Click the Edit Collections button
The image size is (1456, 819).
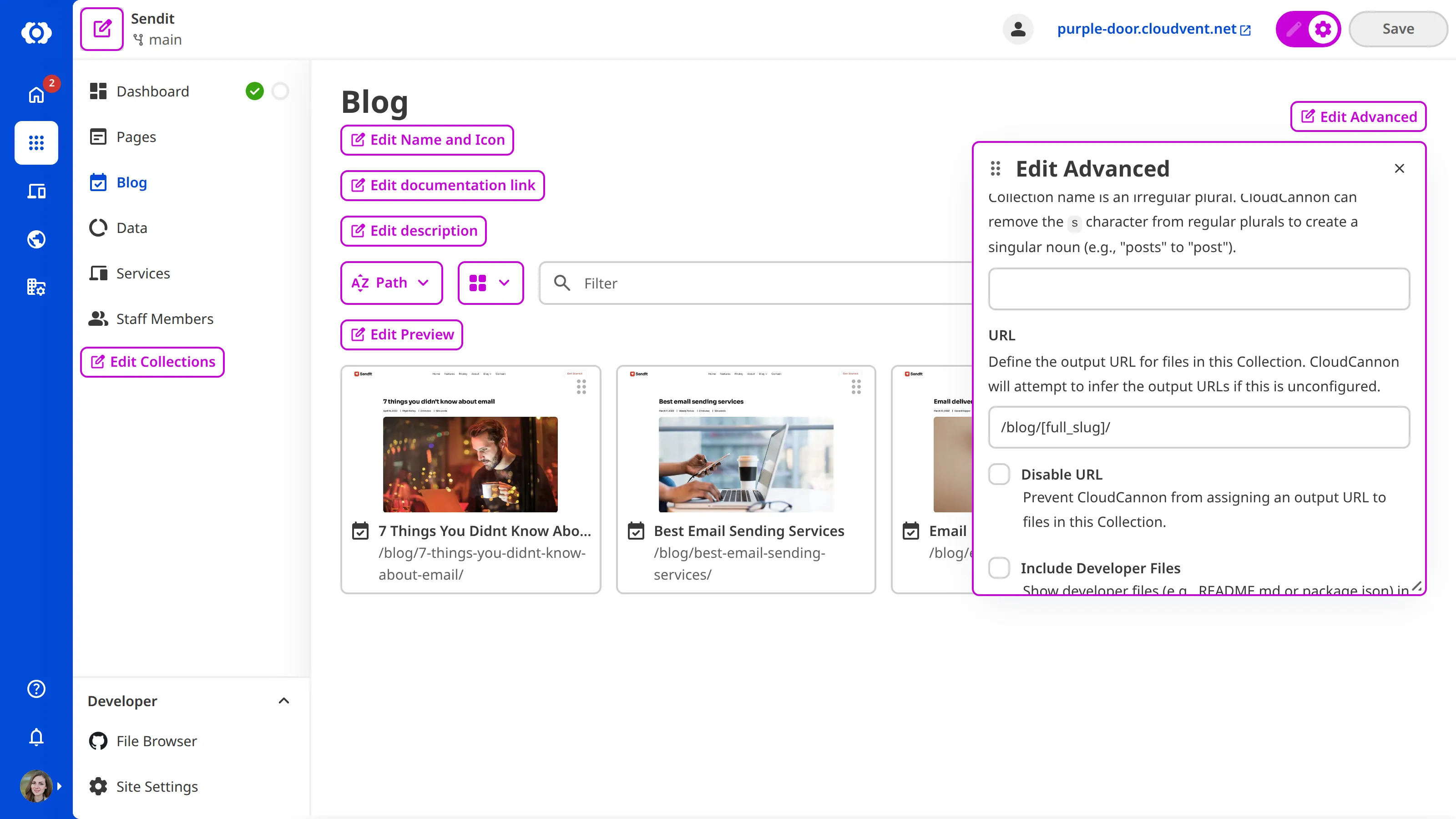pos(152,362)
